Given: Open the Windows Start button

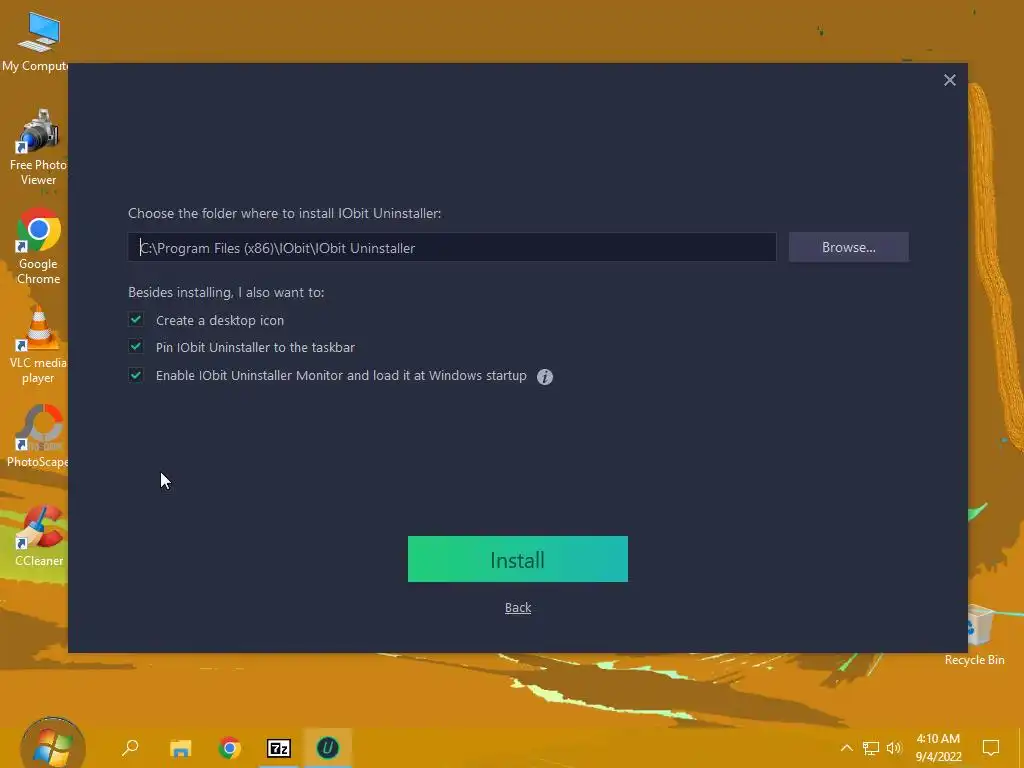Looking at the screenshot, I should point(52,746).
